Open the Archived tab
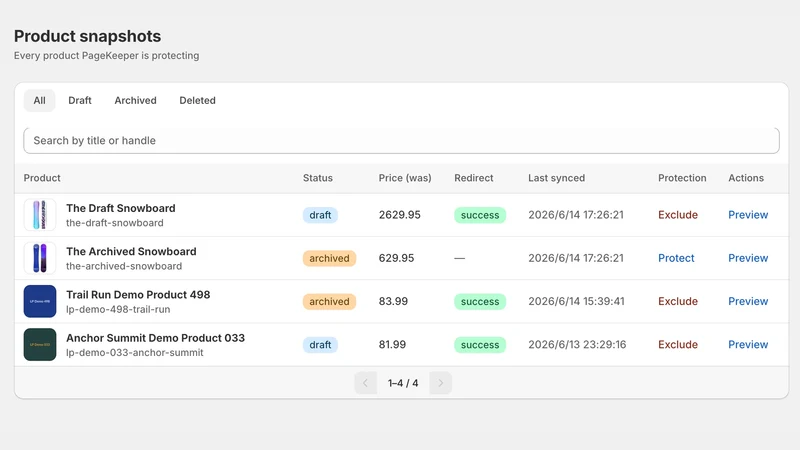 (x=135, y=101)
